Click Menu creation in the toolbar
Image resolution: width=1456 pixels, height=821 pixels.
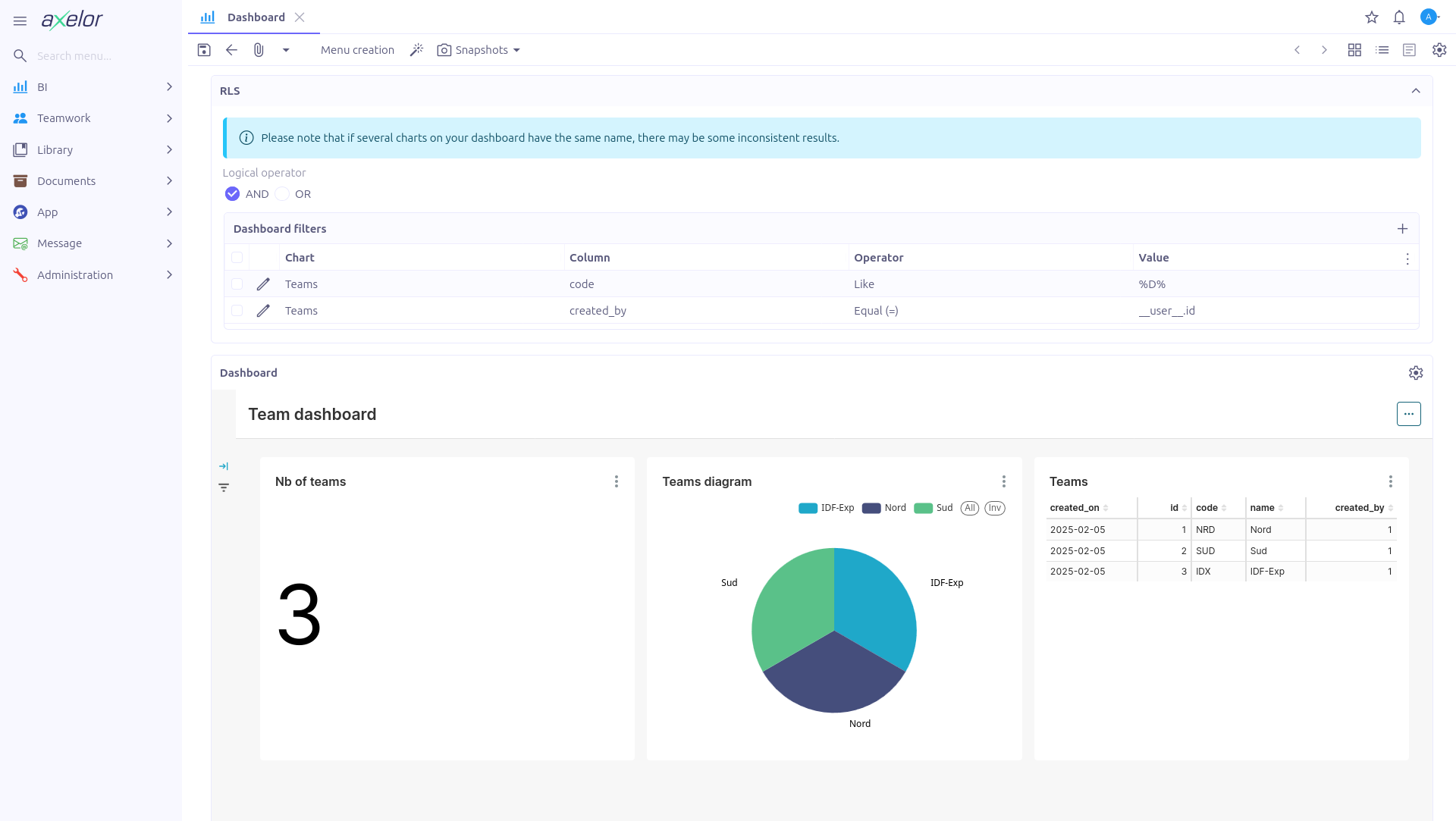[357, 49]
